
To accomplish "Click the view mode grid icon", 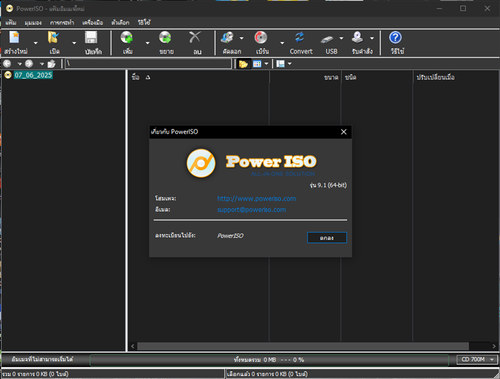I will pyautogui.click(x=257, y=64).
